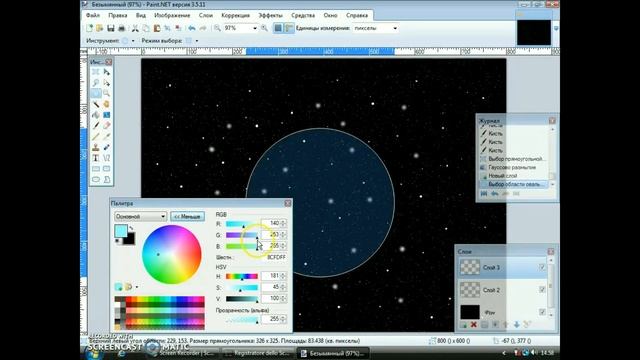Toggle visibility checkbox of Слой 2

[542, 289]
